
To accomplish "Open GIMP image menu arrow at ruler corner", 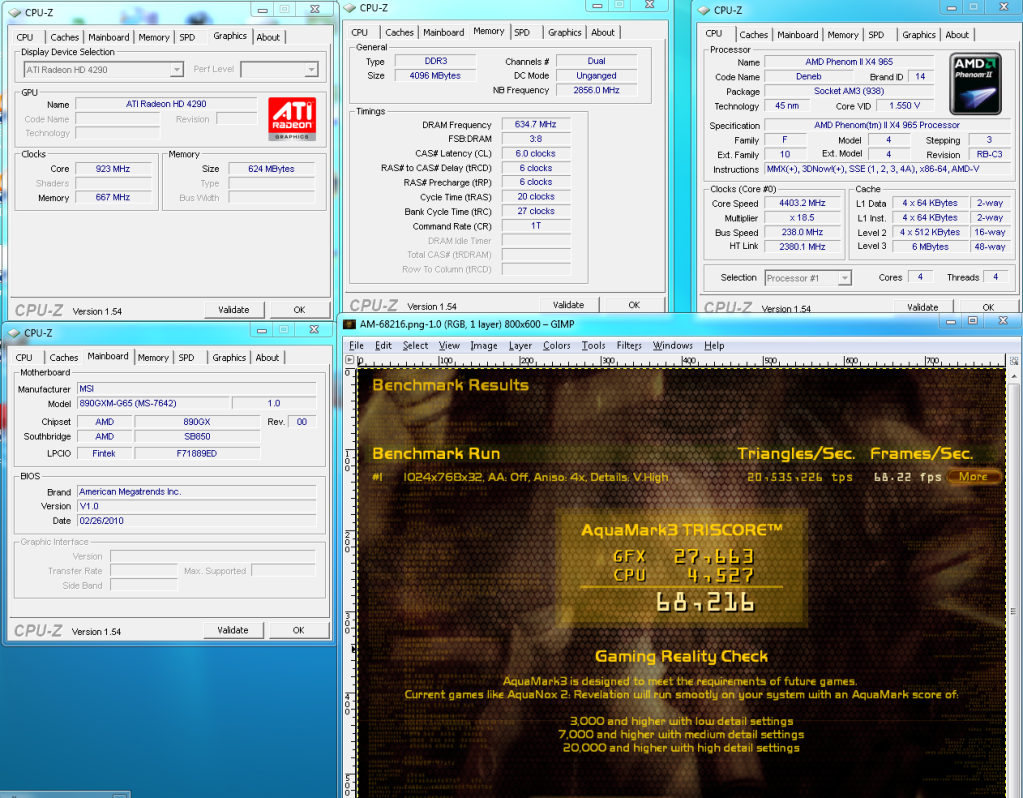I will (349, 359).
